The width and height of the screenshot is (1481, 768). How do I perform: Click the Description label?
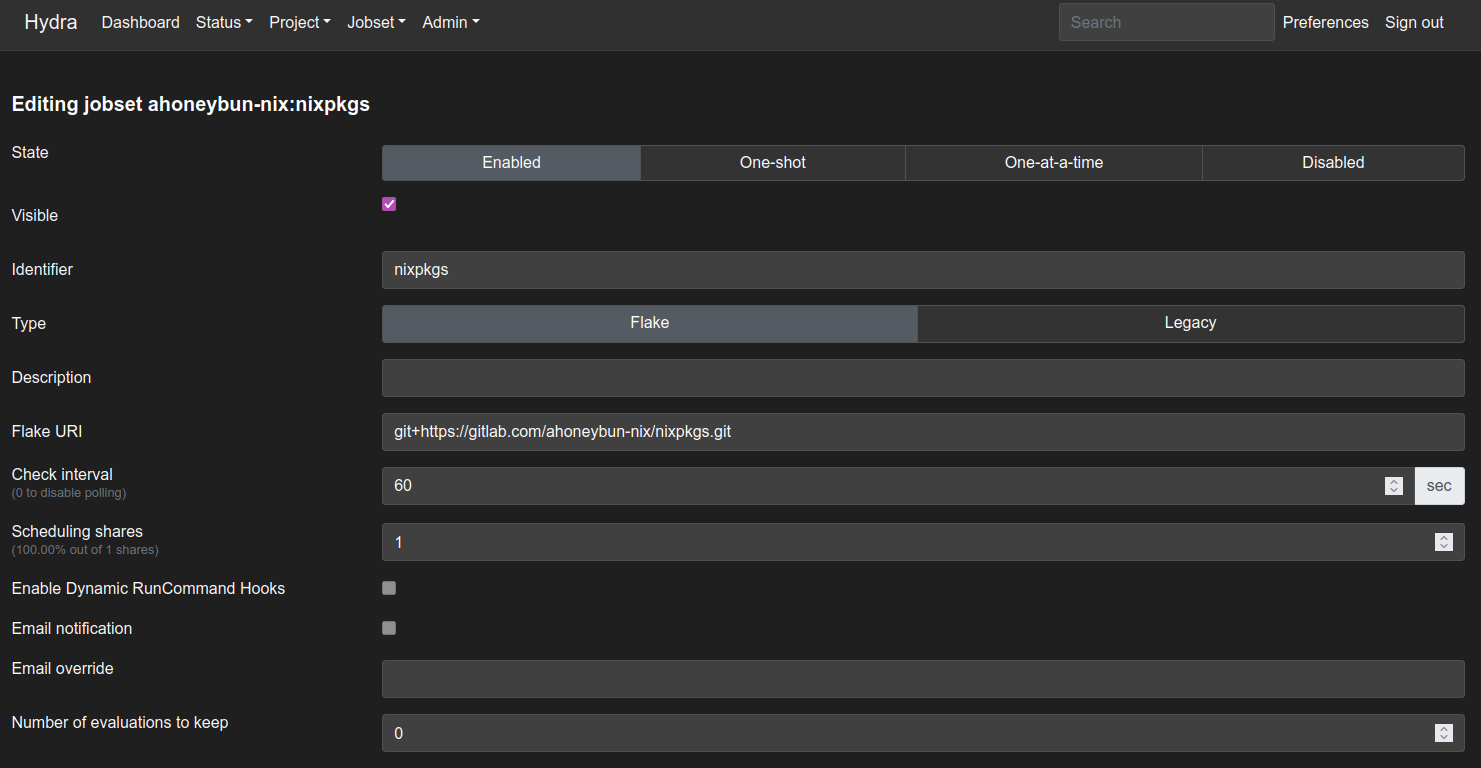(51, 377)
